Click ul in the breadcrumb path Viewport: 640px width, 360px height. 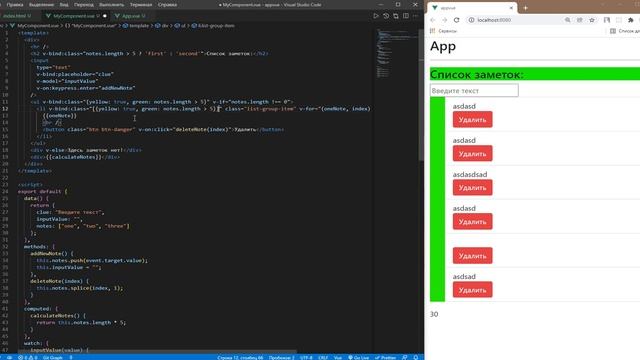[x=180, y=26]
